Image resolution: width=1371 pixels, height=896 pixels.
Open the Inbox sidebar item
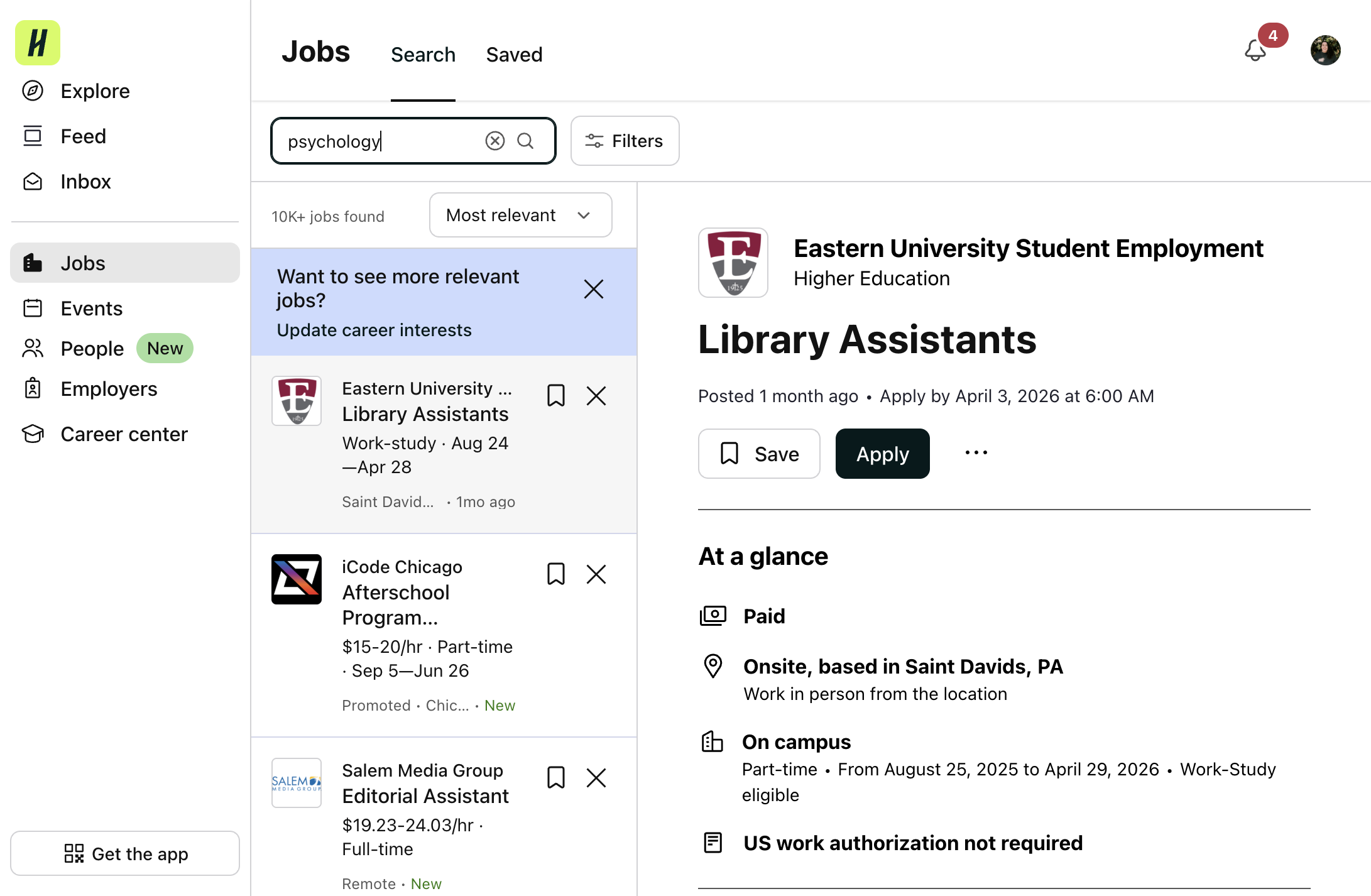click(x=66, y=182)
